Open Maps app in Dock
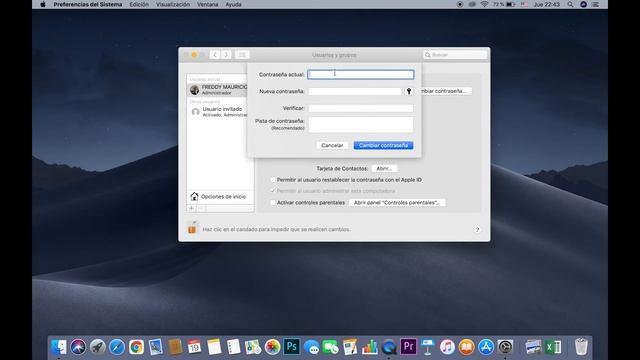Image resolution: width=640 pixels, height=360 pixels. (253, 347)
